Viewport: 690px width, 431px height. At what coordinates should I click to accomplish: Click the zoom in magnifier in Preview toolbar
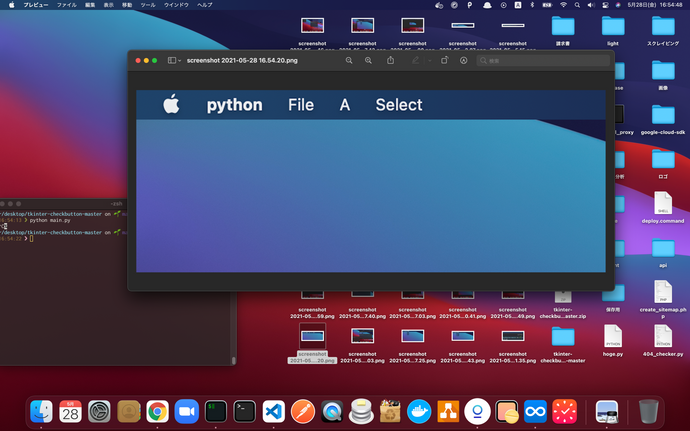pos(368,61)
